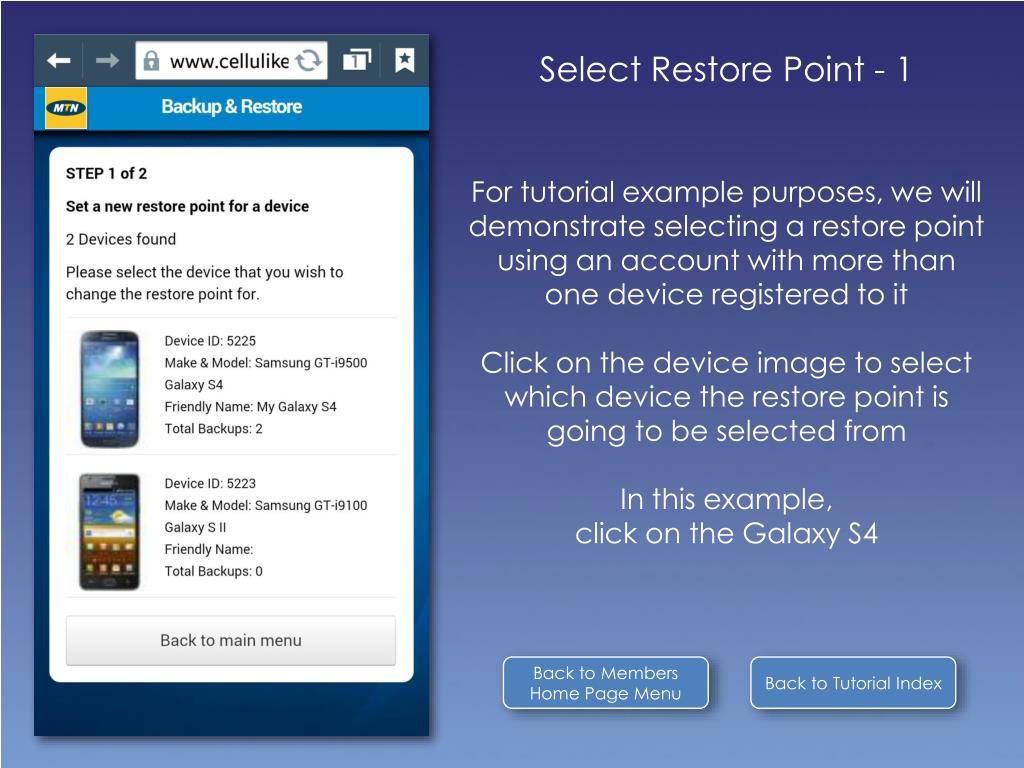
Task: Reload the page with refresh icon
Action: coord(308,61)
